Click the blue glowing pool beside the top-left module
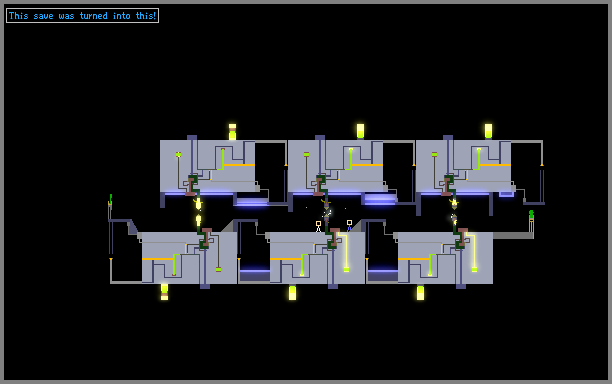Viewport: 612px width, 384px height. coord(252,202)
